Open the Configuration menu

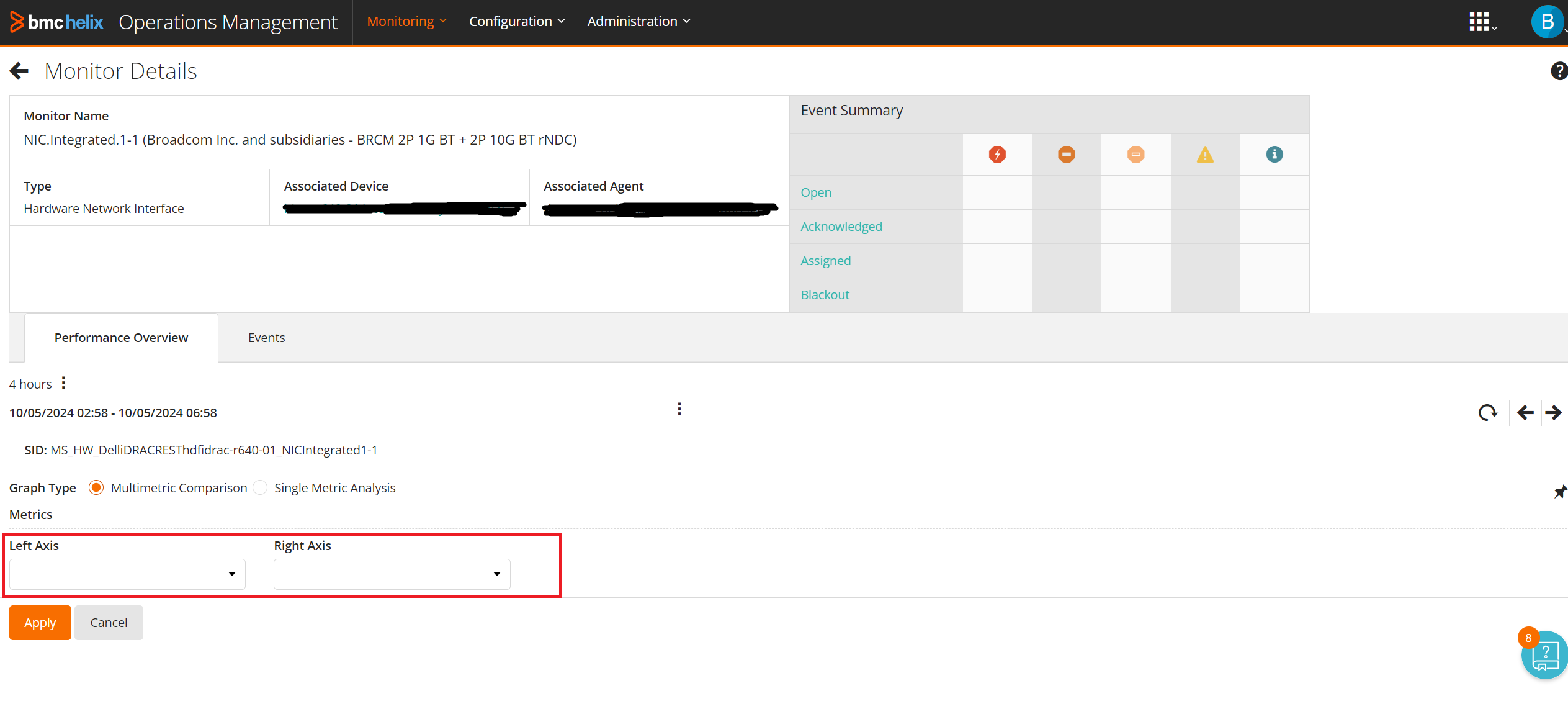(x=516, y=22)
